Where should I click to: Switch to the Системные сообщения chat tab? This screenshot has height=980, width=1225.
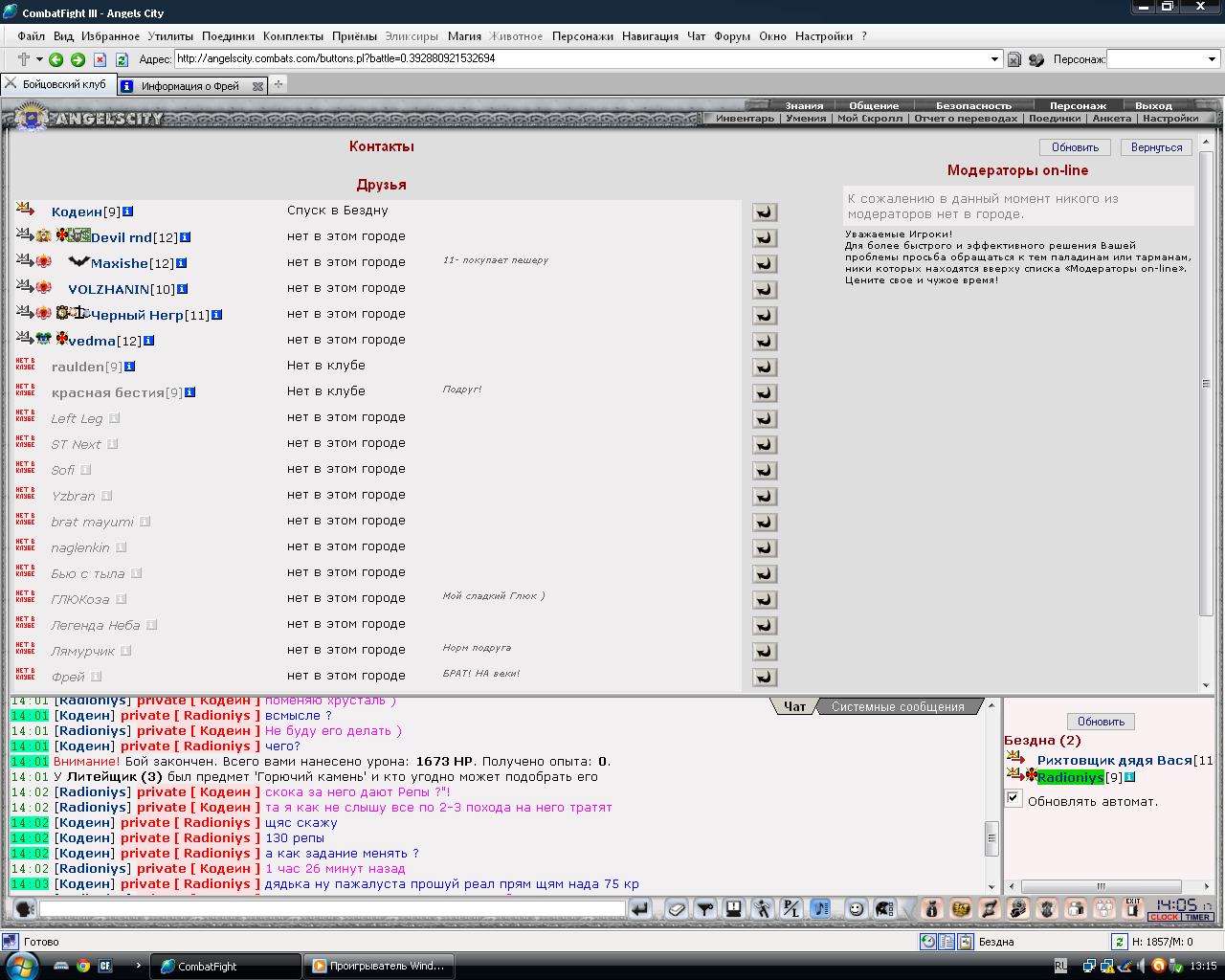[898, 707]
